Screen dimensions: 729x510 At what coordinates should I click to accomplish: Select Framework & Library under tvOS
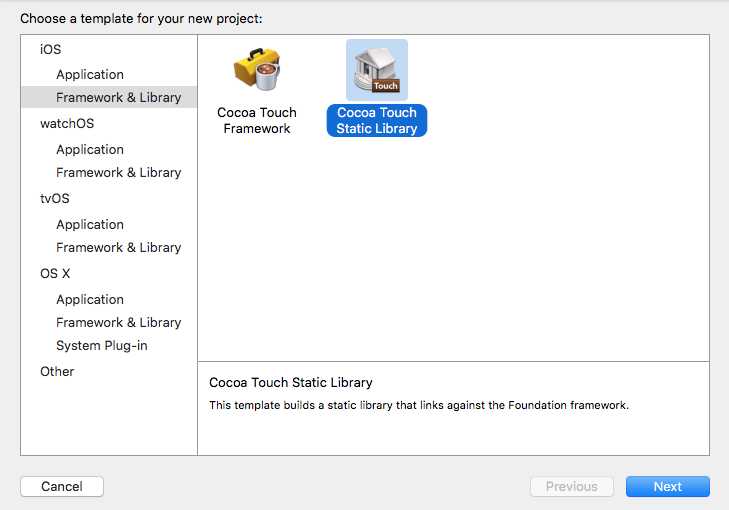coord(119,247)
